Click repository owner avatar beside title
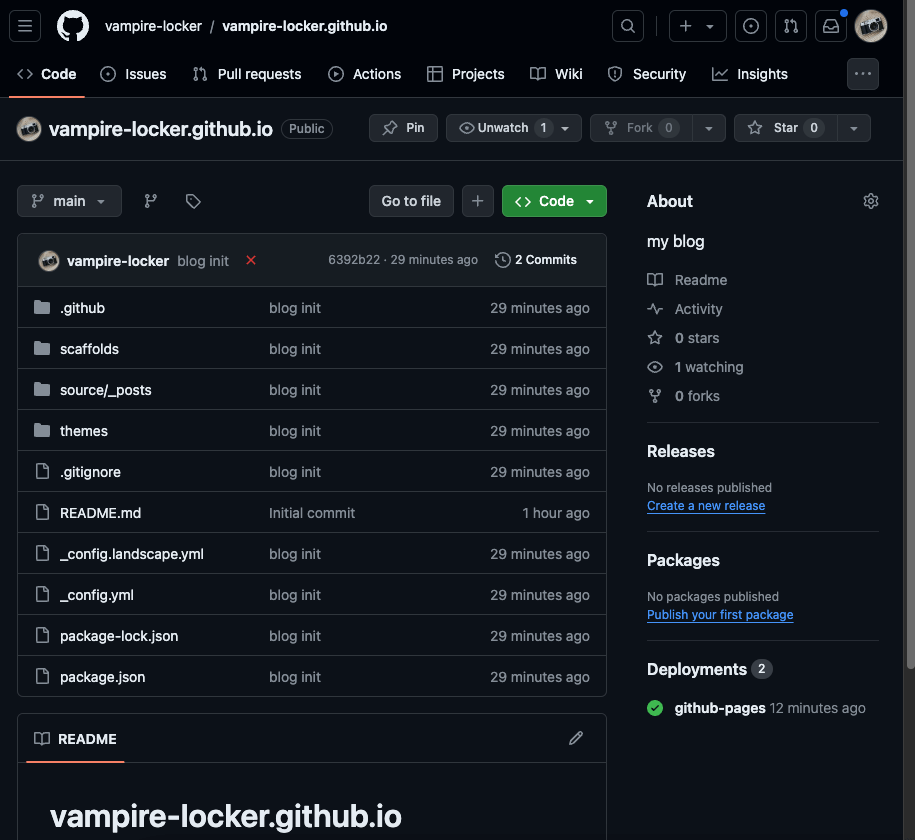 [x=29, y=129]
